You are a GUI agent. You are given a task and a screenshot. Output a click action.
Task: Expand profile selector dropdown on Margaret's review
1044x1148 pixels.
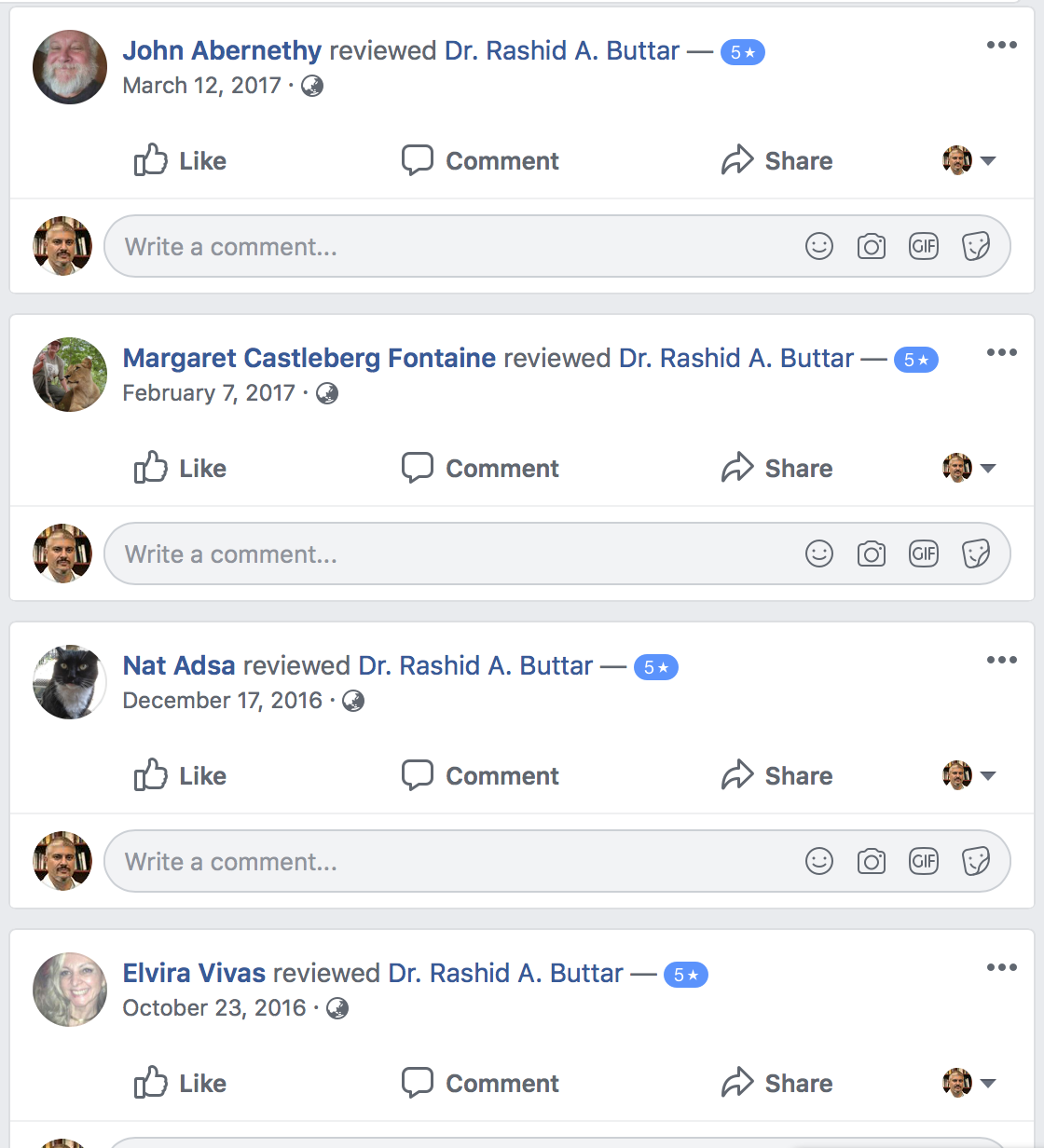pos(969,468)
